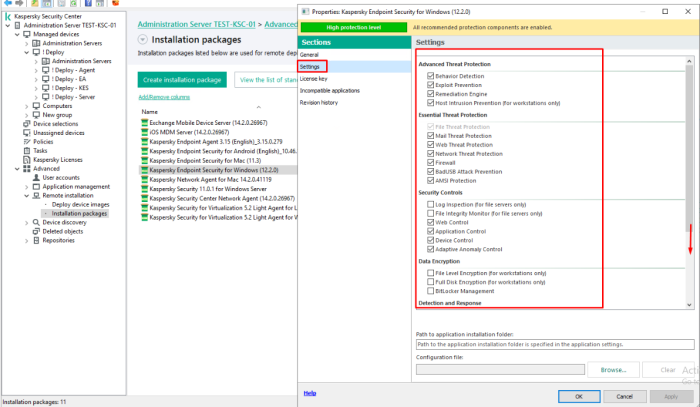Click the Unassigned devices icon in tree
The height and width of the screenshot is (407, 700).
[x=27, y=133]
